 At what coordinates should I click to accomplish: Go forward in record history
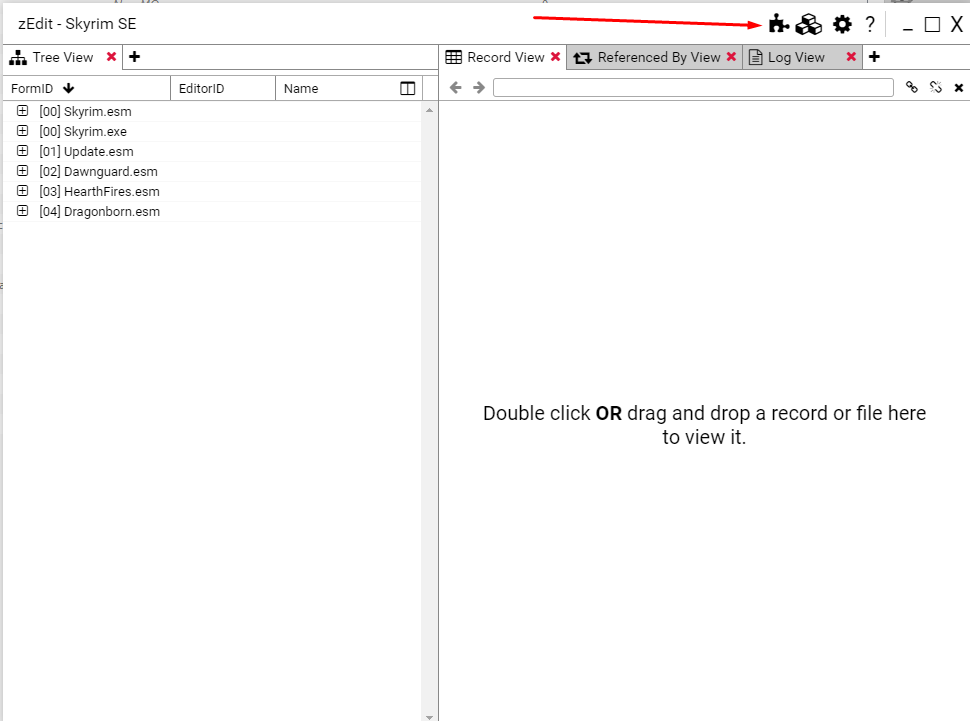click(479, 88)
